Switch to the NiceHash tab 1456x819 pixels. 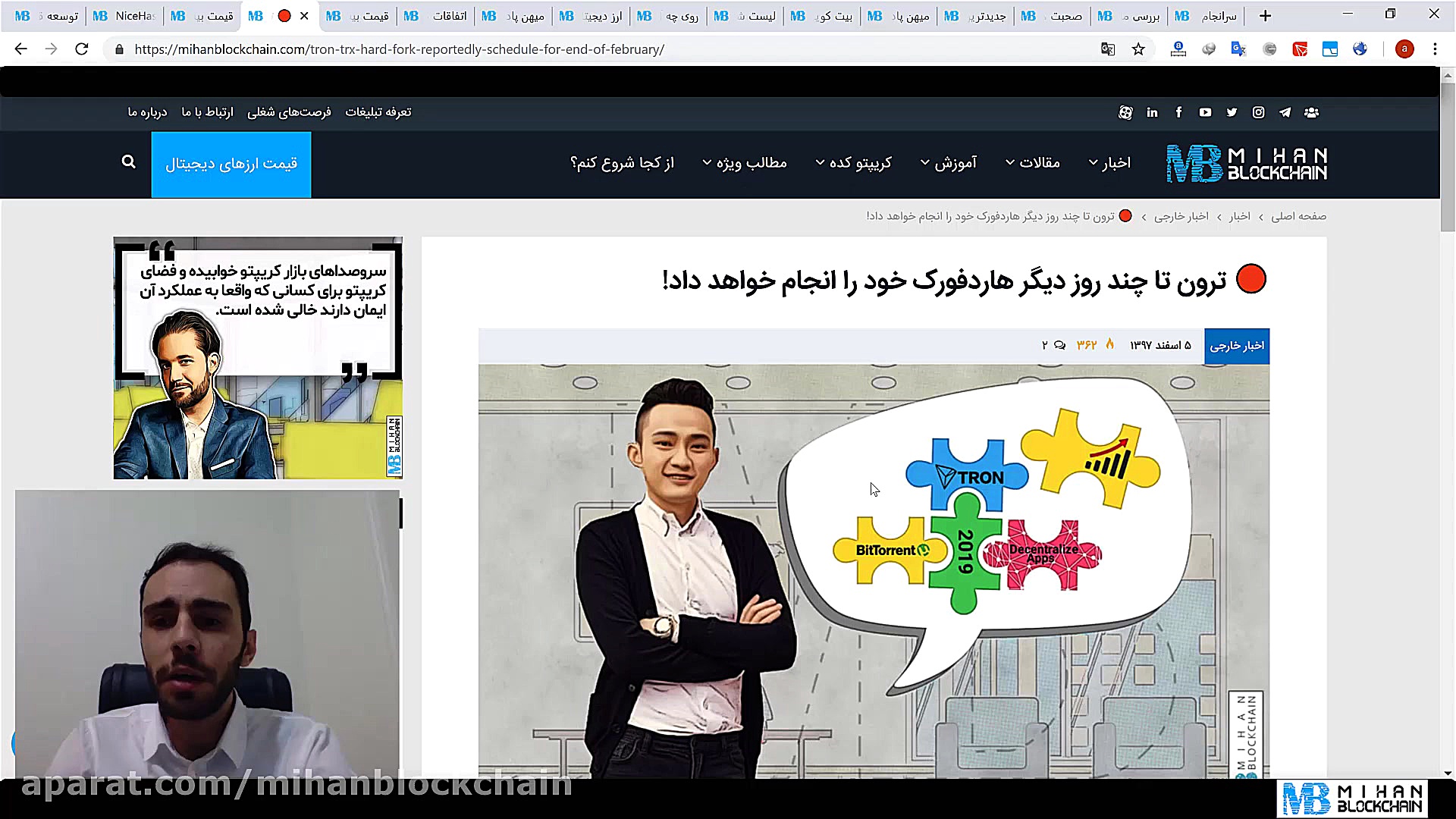[x=125, y=16]
